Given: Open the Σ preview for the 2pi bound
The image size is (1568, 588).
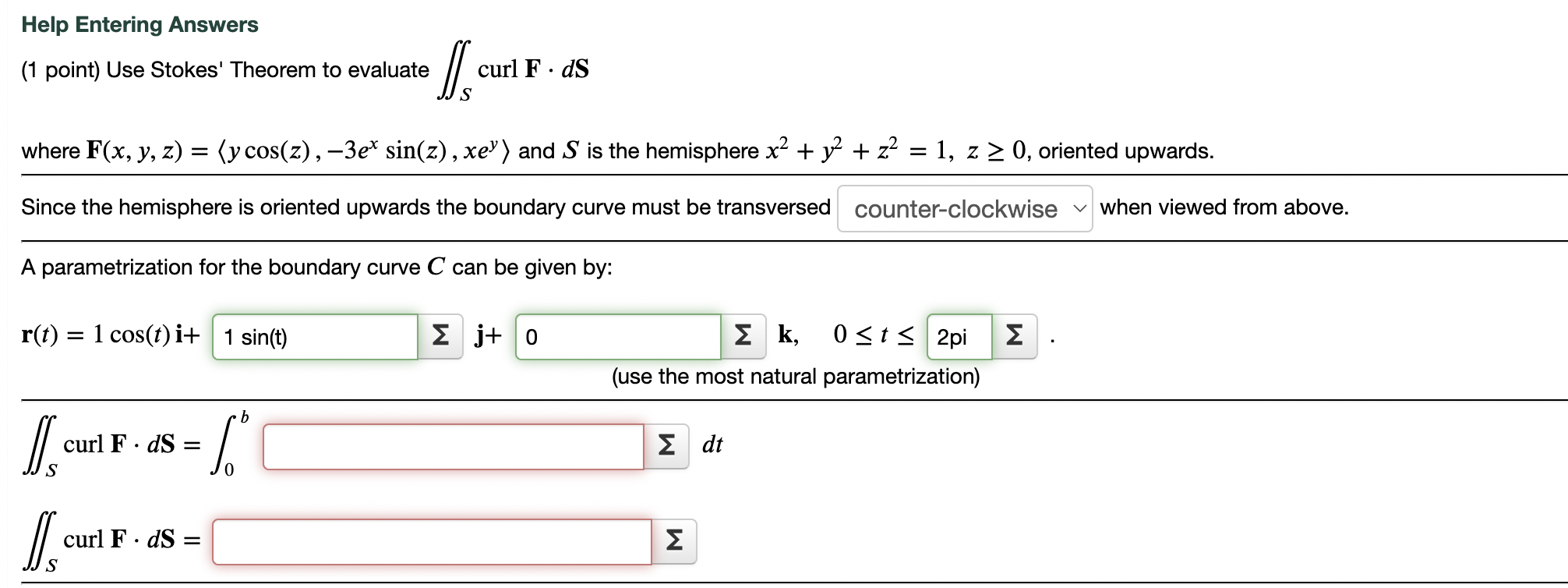Looking at the screenshot, I should (1015, 336).
